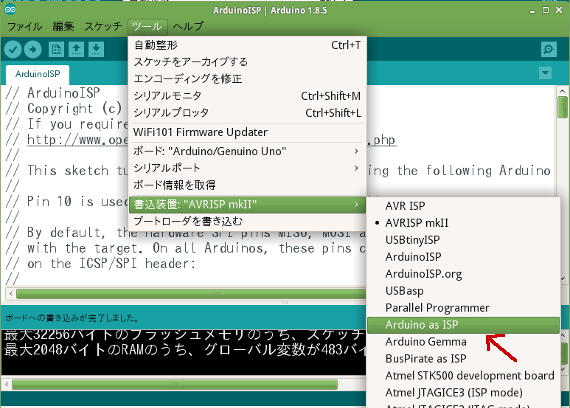Select BusPirate as ISP programmer

click(463, 359)
